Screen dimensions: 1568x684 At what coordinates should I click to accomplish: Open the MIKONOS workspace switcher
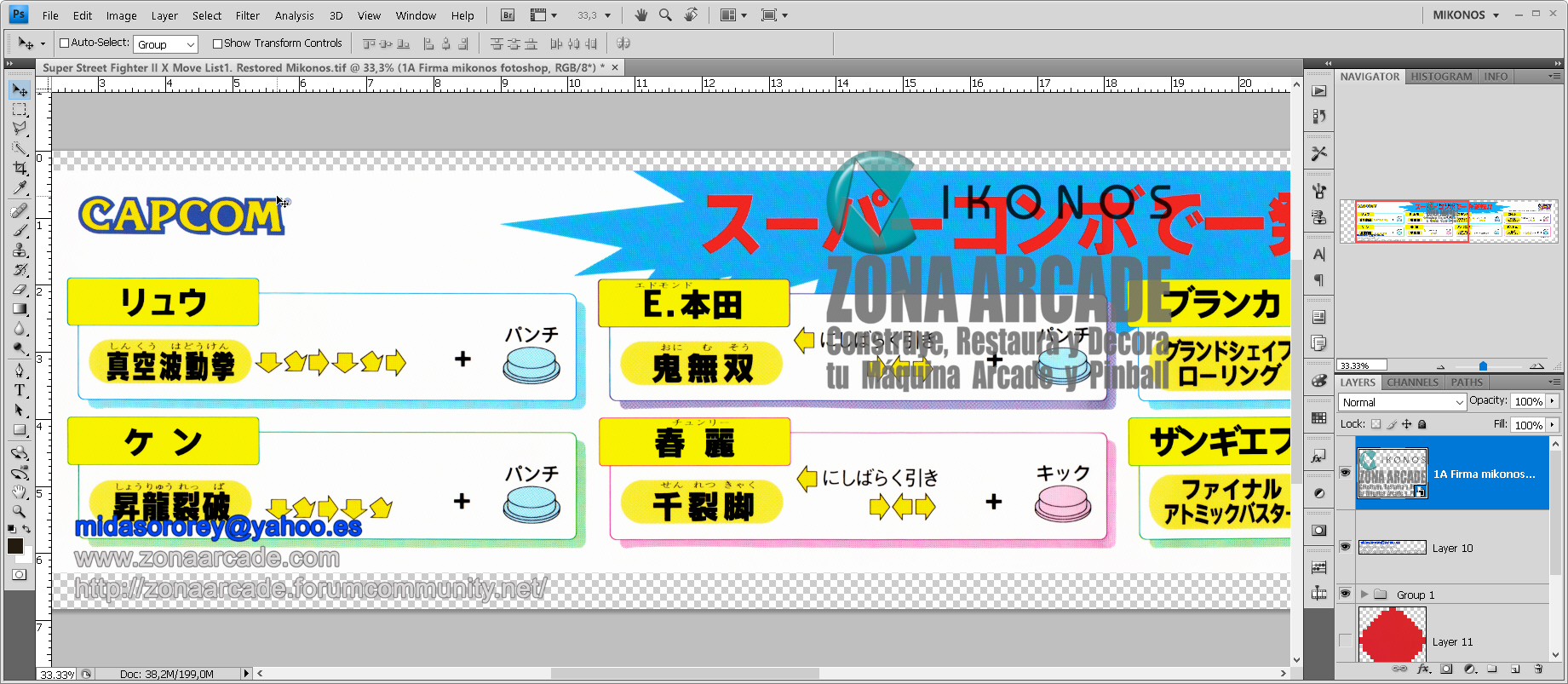(x=1466, y=15)
